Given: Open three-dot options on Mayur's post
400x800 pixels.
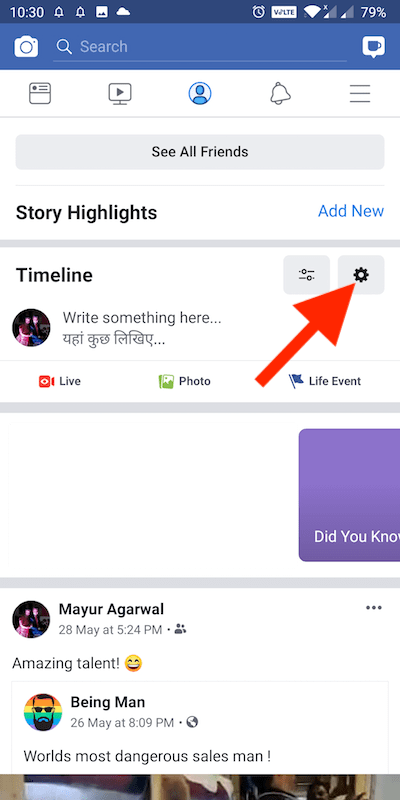Looking at the screenshot, I should tap(374, 608).
